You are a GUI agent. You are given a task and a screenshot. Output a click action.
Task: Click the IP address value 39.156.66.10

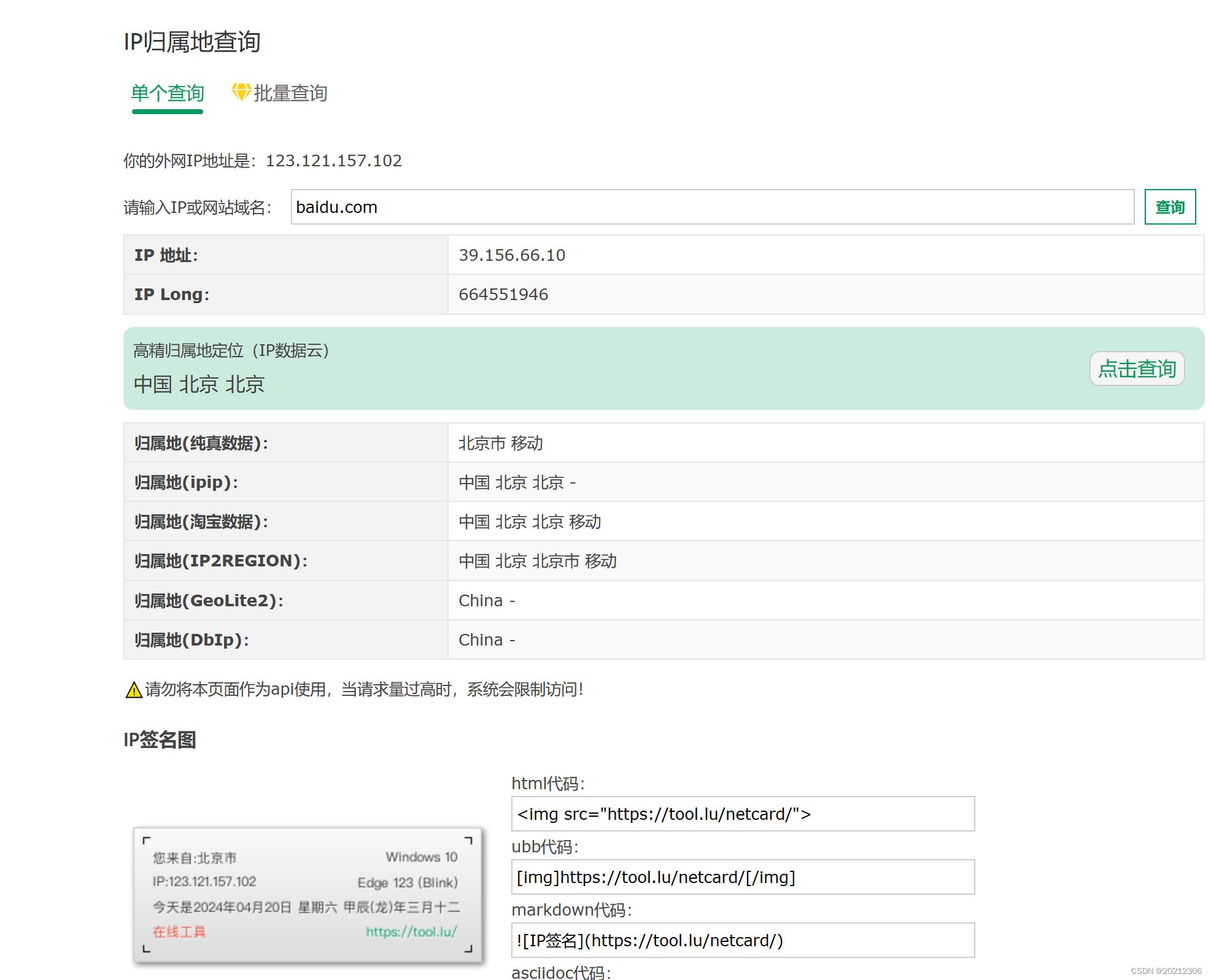tap(511, 255)
